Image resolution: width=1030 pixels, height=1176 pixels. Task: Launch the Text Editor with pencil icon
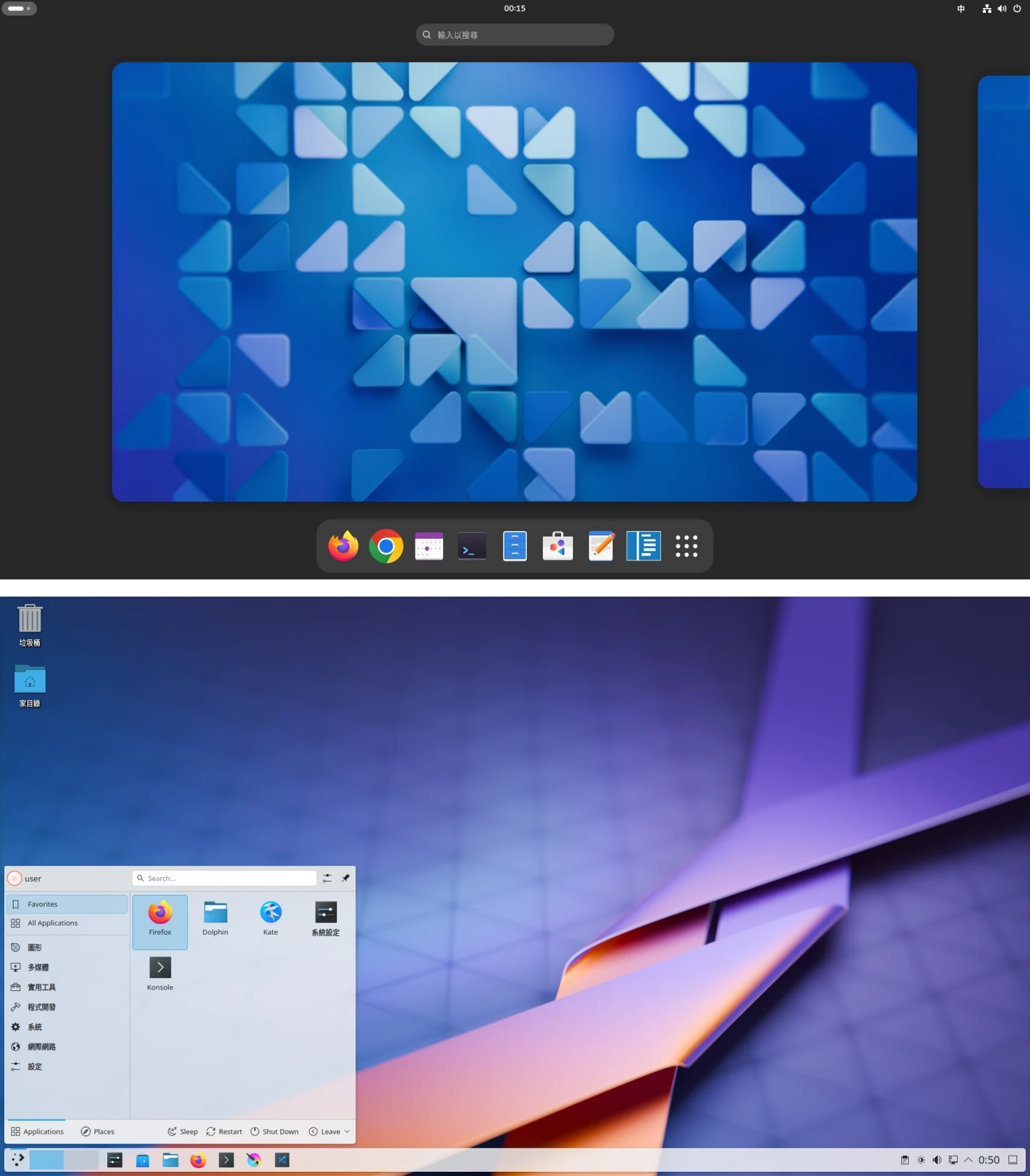pos(600,546)
